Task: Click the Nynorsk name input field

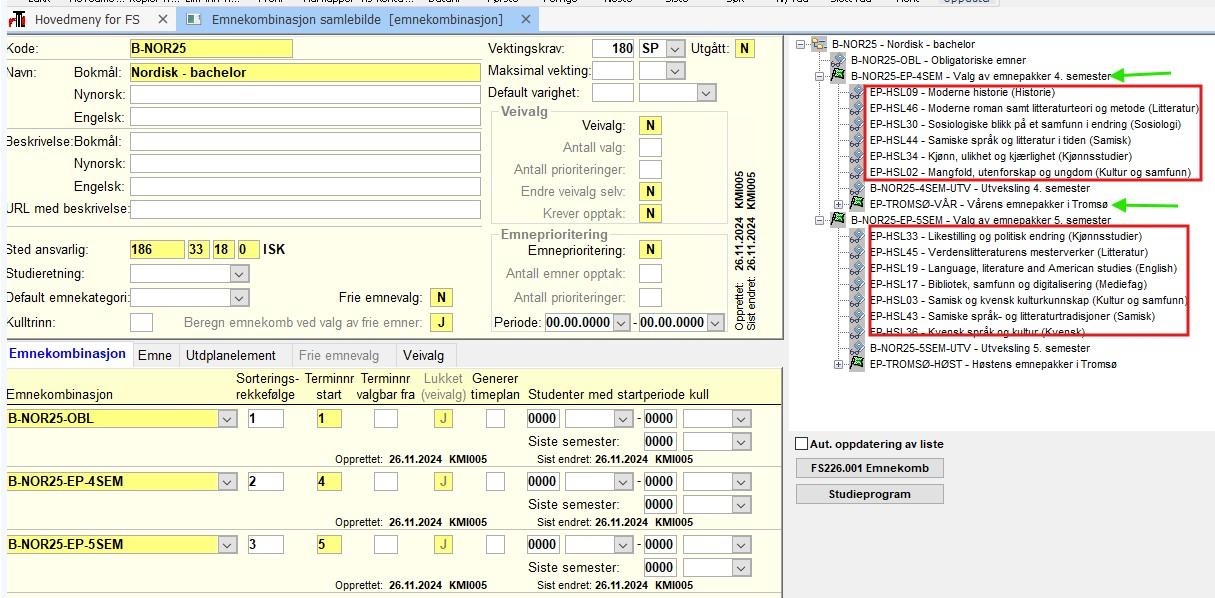Action: pyautogui.click(x=305, y=95)
